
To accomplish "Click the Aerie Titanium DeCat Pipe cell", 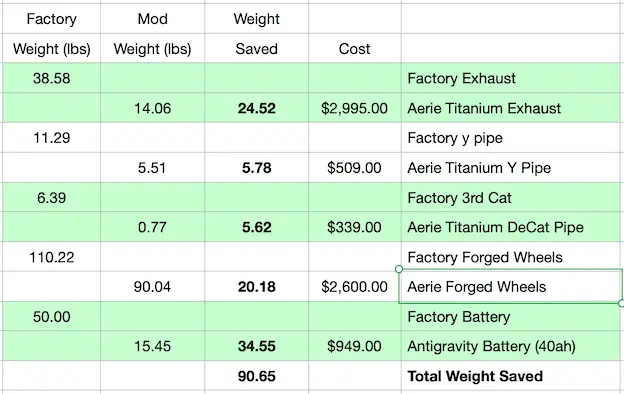I will click(512, 227).
